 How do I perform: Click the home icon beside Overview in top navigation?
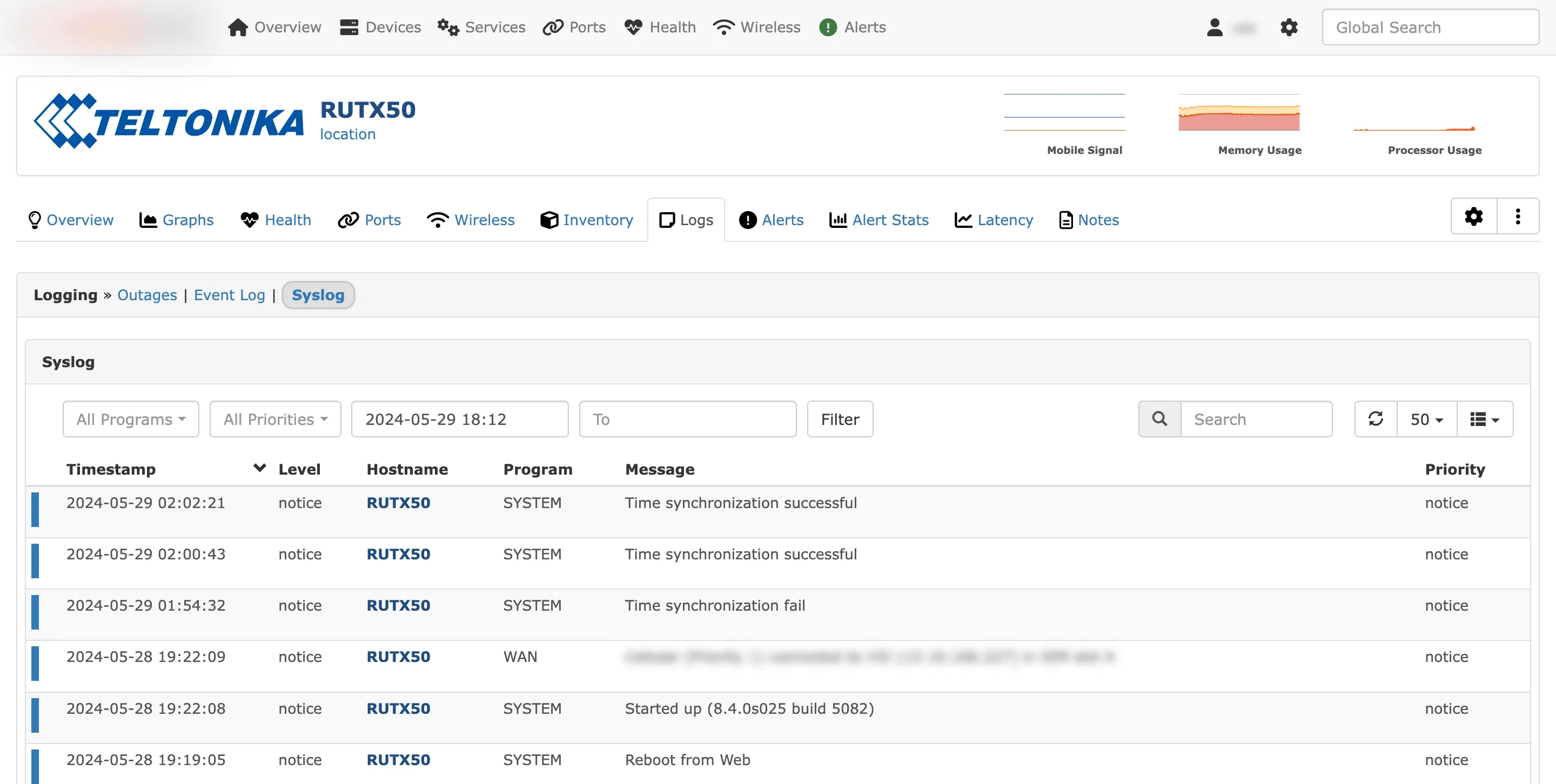[237, 27]
